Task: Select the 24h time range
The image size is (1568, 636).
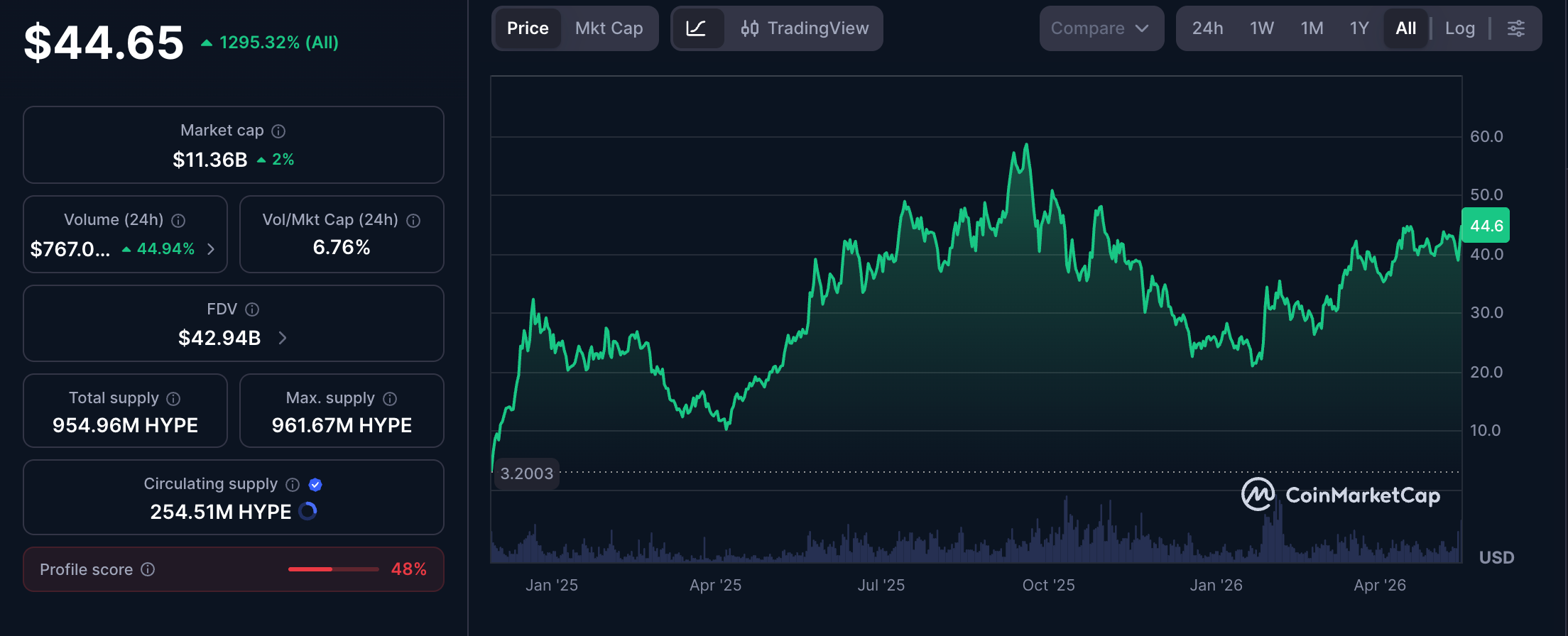Action: [x=1207, y=28]
